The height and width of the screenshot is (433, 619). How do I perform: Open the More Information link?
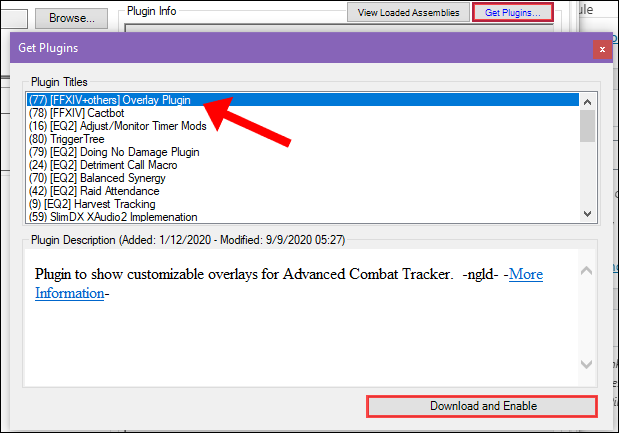(x=525, y=274)
